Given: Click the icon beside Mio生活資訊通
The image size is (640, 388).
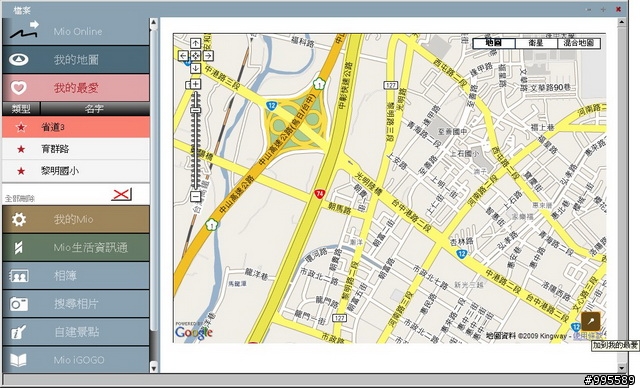Looking at the screenshot, I should click(x=18, y=247).
